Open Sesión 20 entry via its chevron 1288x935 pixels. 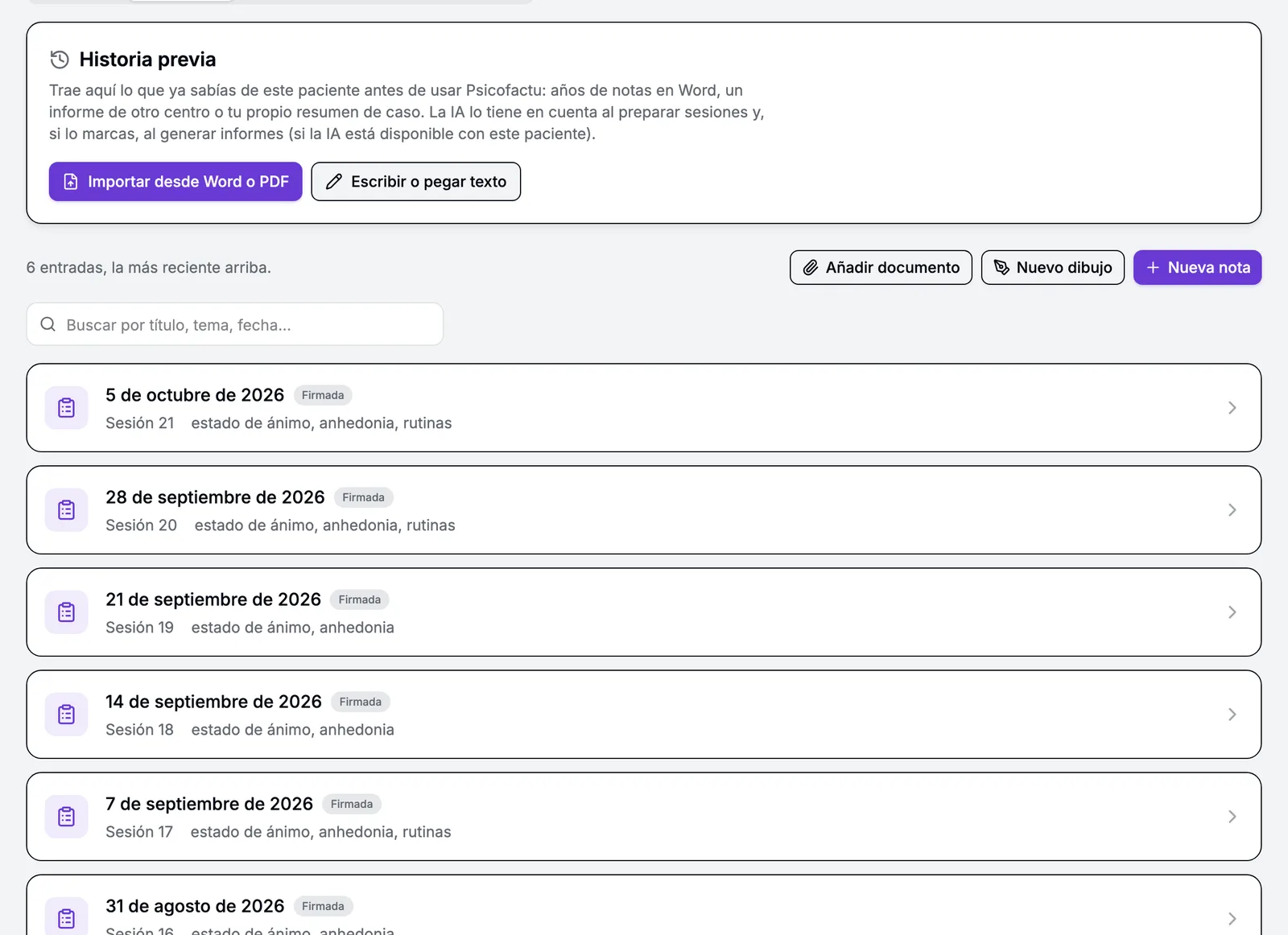click(1232, 510)
